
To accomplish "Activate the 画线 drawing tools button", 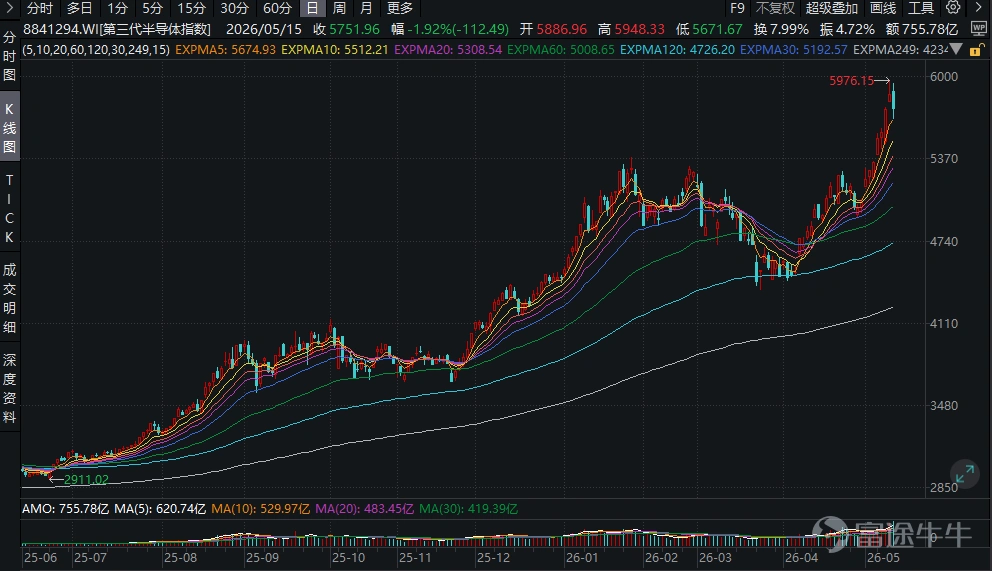I will pos(883,8).
